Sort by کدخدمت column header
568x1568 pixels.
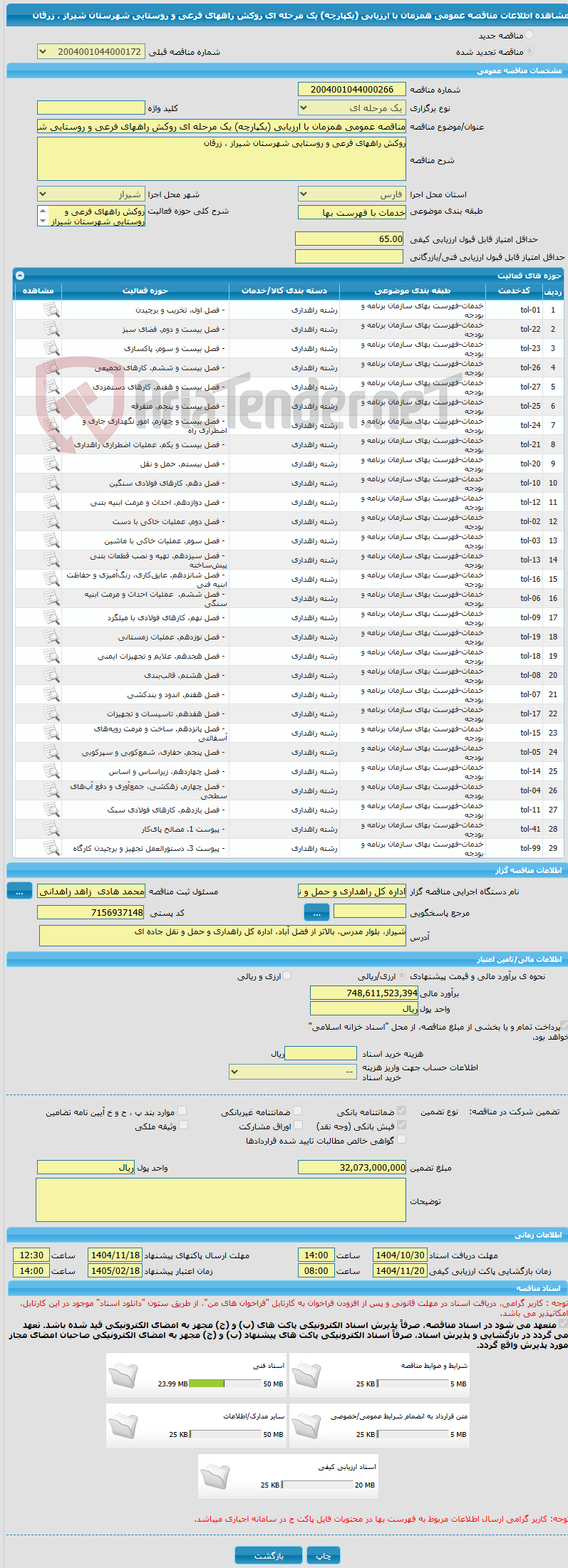pos(514,291)
